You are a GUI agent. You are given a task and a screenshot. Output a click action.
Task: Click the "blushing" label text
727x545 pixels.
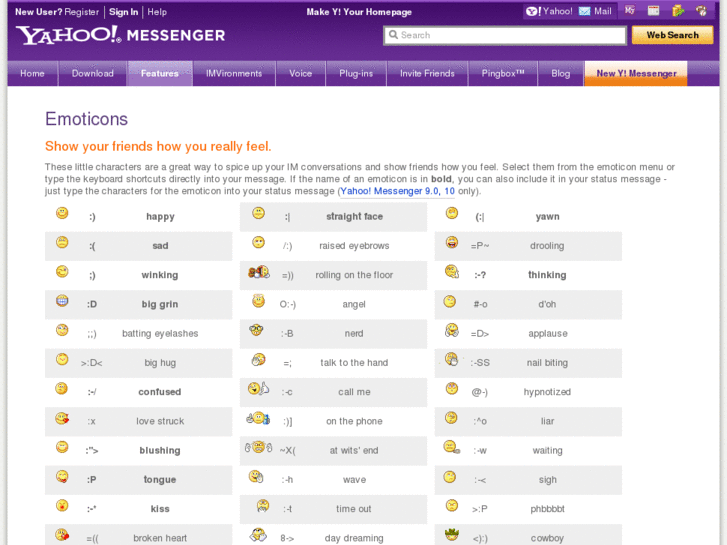coord(159,450)
